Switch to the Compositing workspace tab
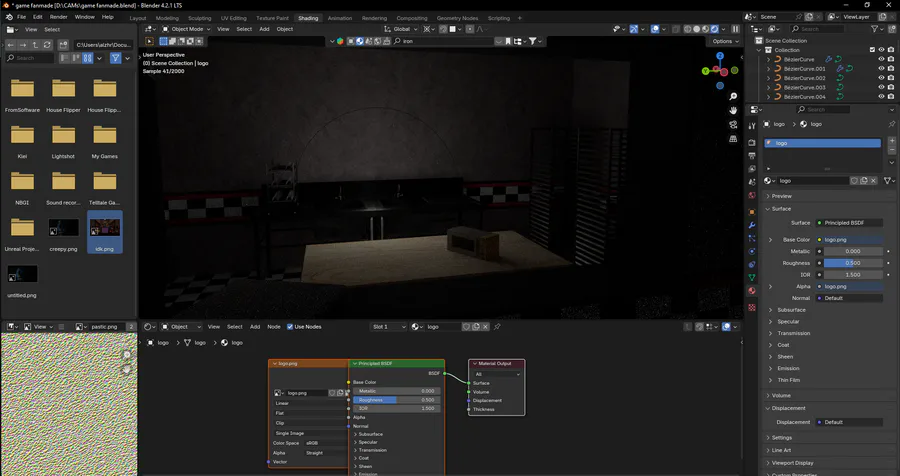The image size is (900, 476). (412, 18)
